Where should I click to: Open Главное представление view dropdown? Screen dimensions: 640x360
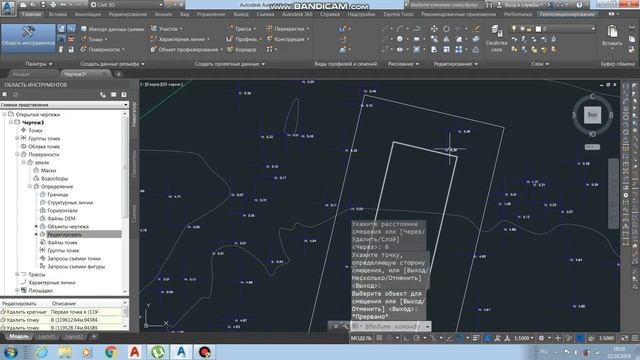(x=64, y=105)
